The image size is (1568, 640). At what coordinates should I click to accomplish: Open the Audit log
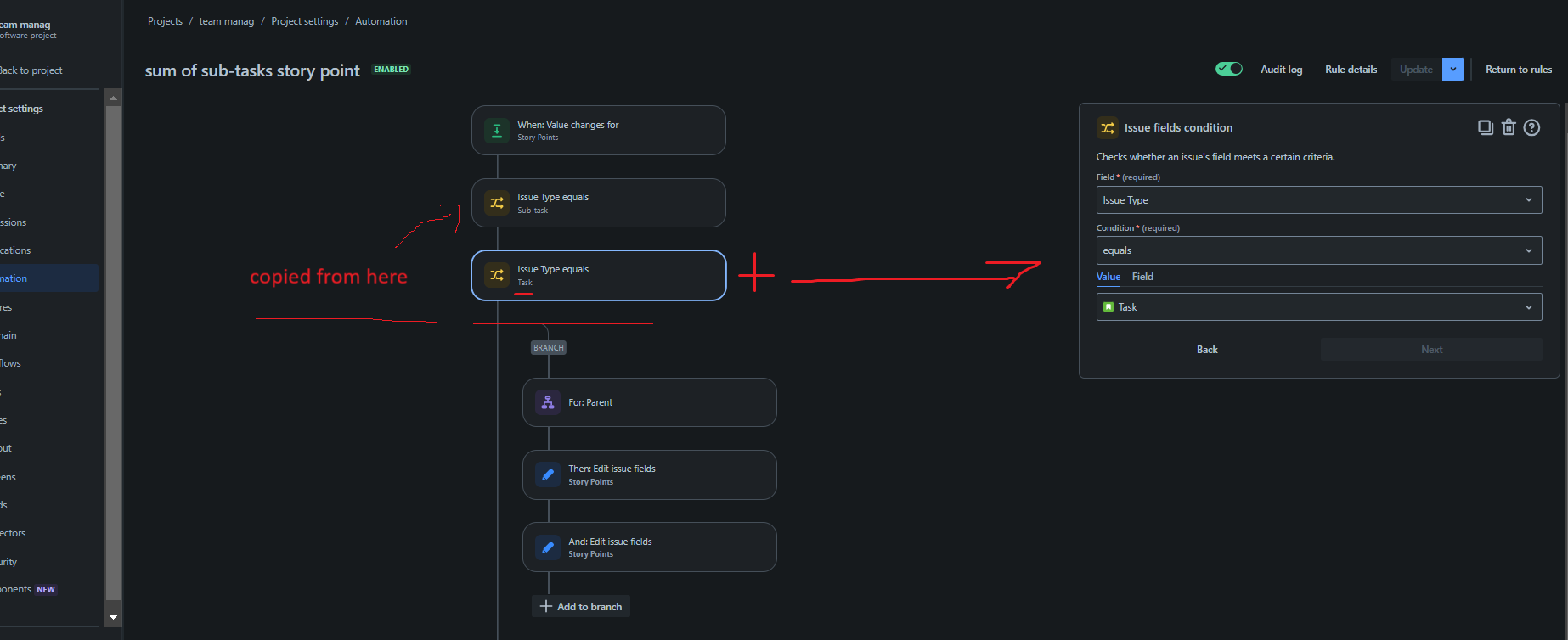1281,70
